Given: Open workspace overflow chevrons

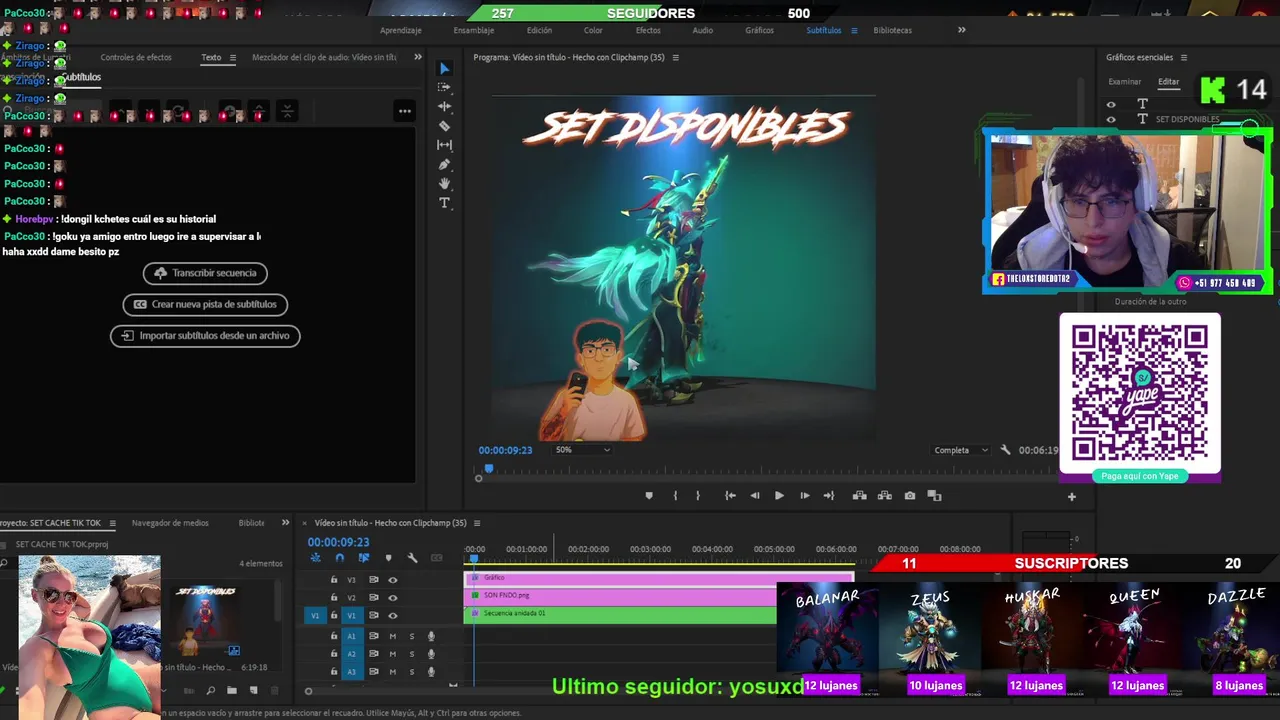Looking at the screenshot, I should coord(962,30).
